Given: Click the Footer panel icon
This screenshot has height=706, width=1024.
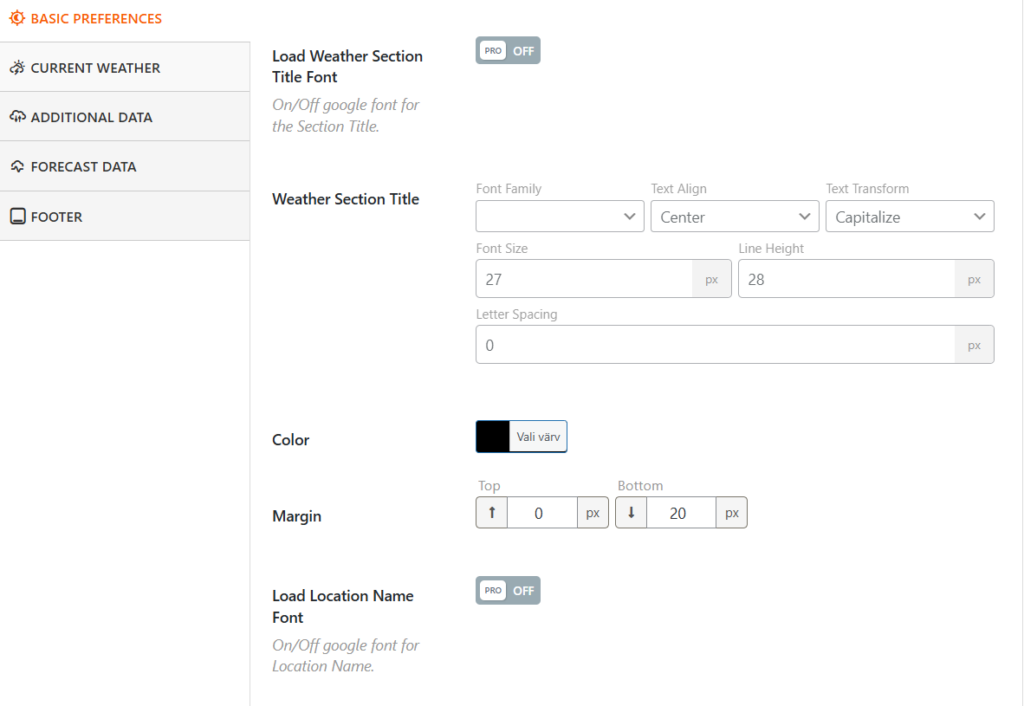Looking at the screenshot, I should (x=17, y=217).
